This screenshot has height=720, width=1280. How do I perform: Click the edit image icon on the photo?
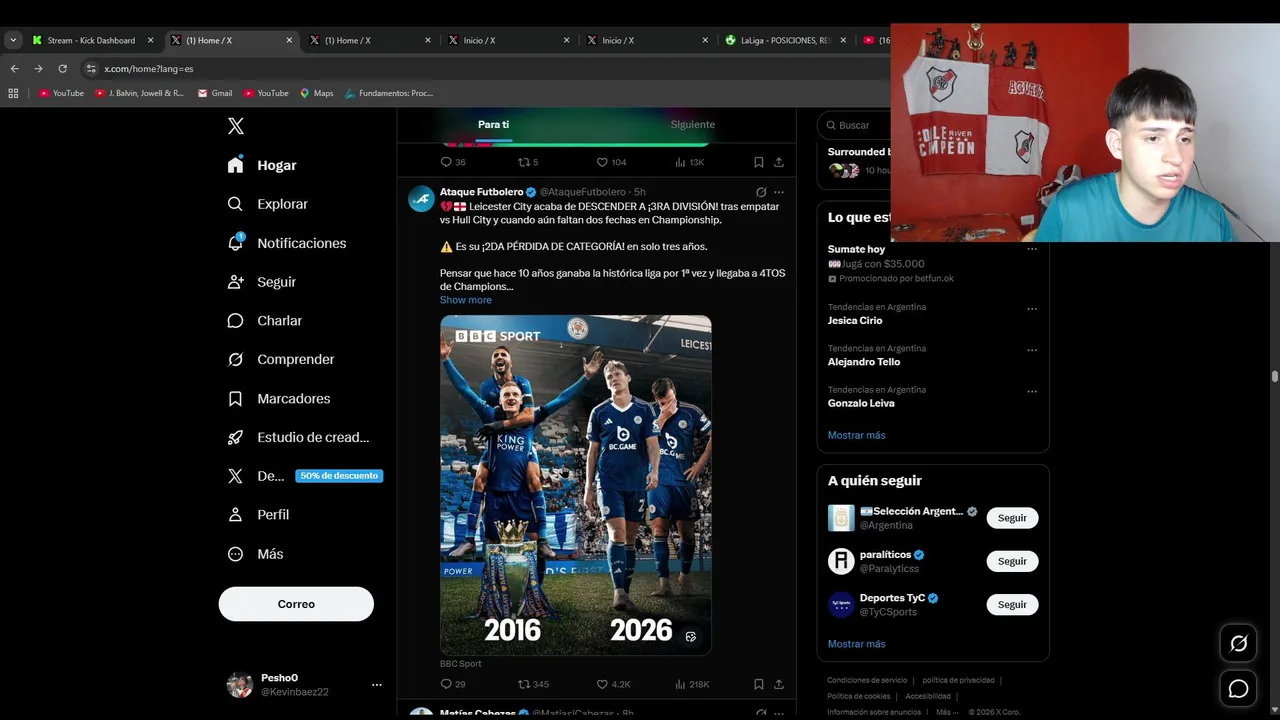pyautogui.click(x=690, y=636)
